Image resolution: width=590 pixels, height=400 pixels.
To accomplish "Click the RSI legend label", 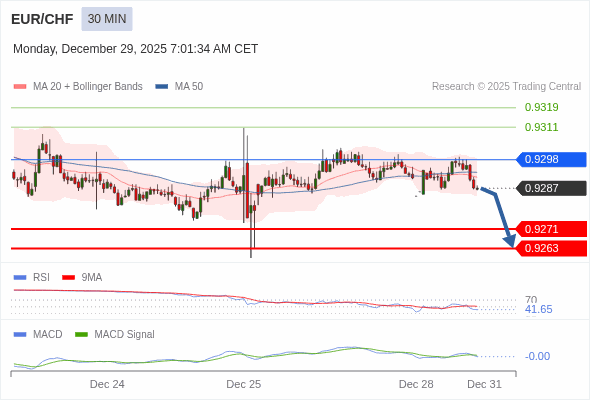I will 41,278.
